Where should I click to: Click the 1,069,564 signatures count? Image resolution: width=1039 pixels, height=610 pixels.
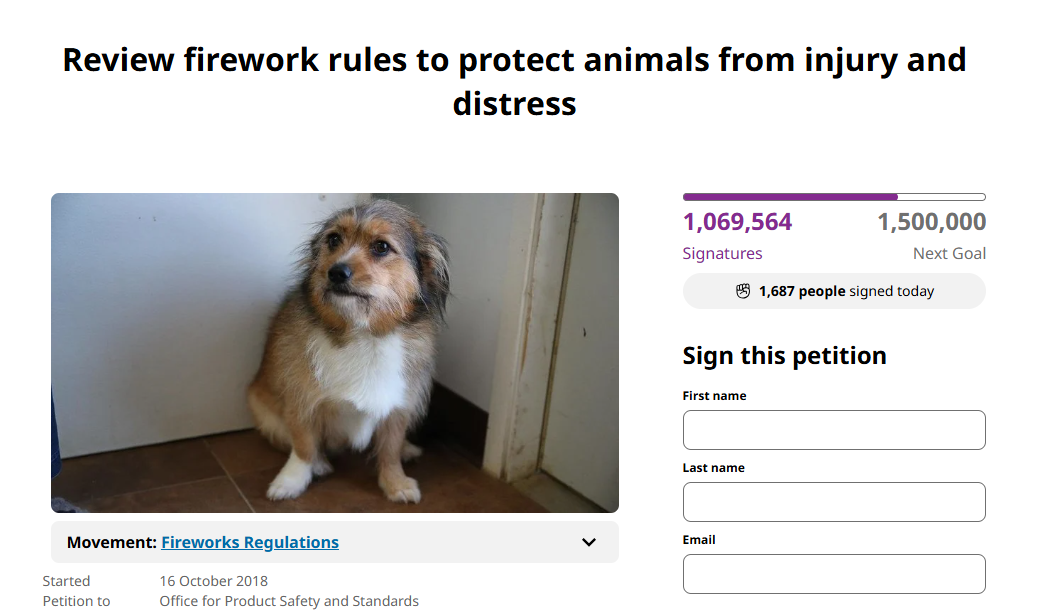[737, 221]
